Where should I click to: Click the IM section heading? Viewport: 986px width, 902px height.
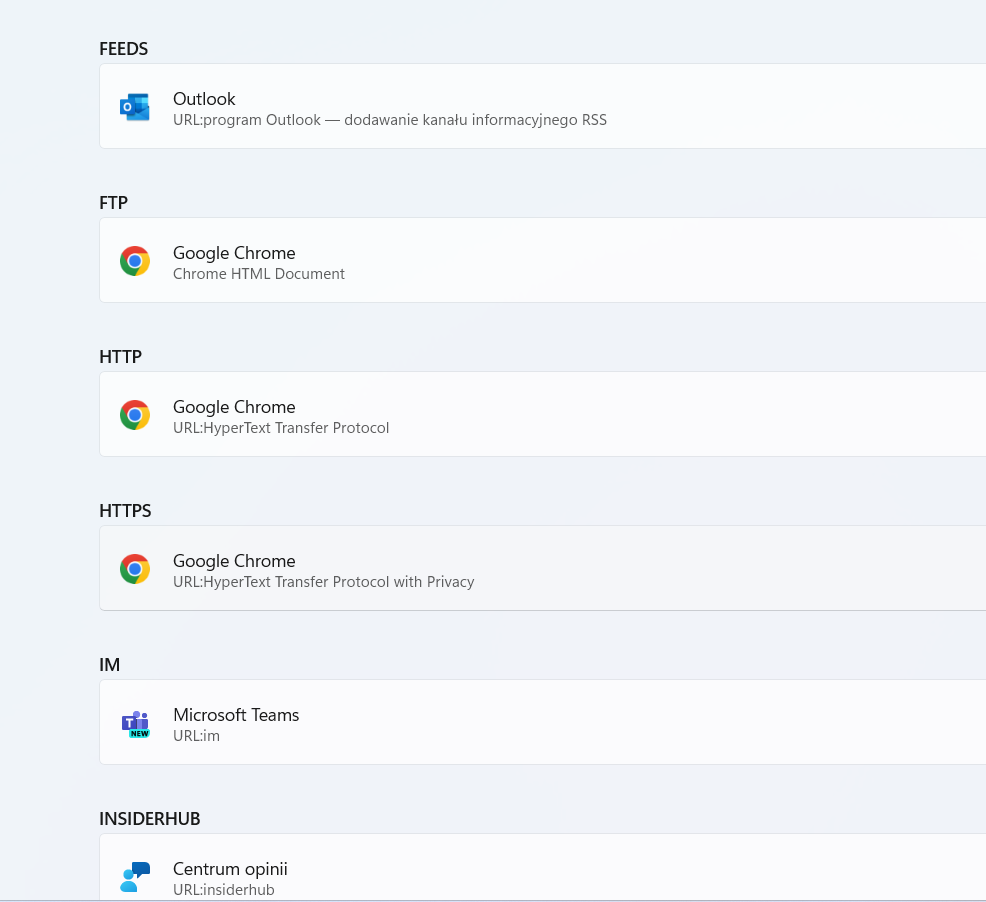pyautogui.click(x=109, y=665)
